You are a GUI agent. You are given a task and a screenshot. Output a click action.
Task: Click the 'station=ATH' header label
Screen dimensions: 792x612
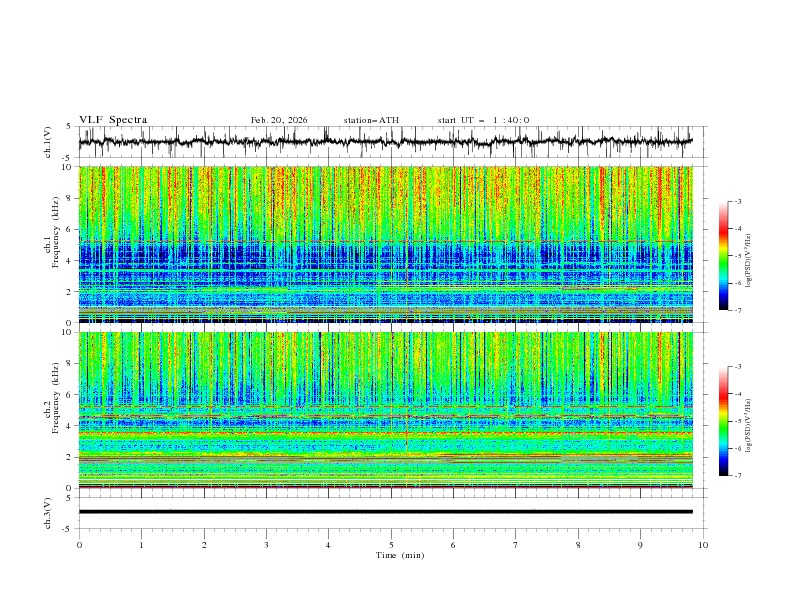coord(371,120)
